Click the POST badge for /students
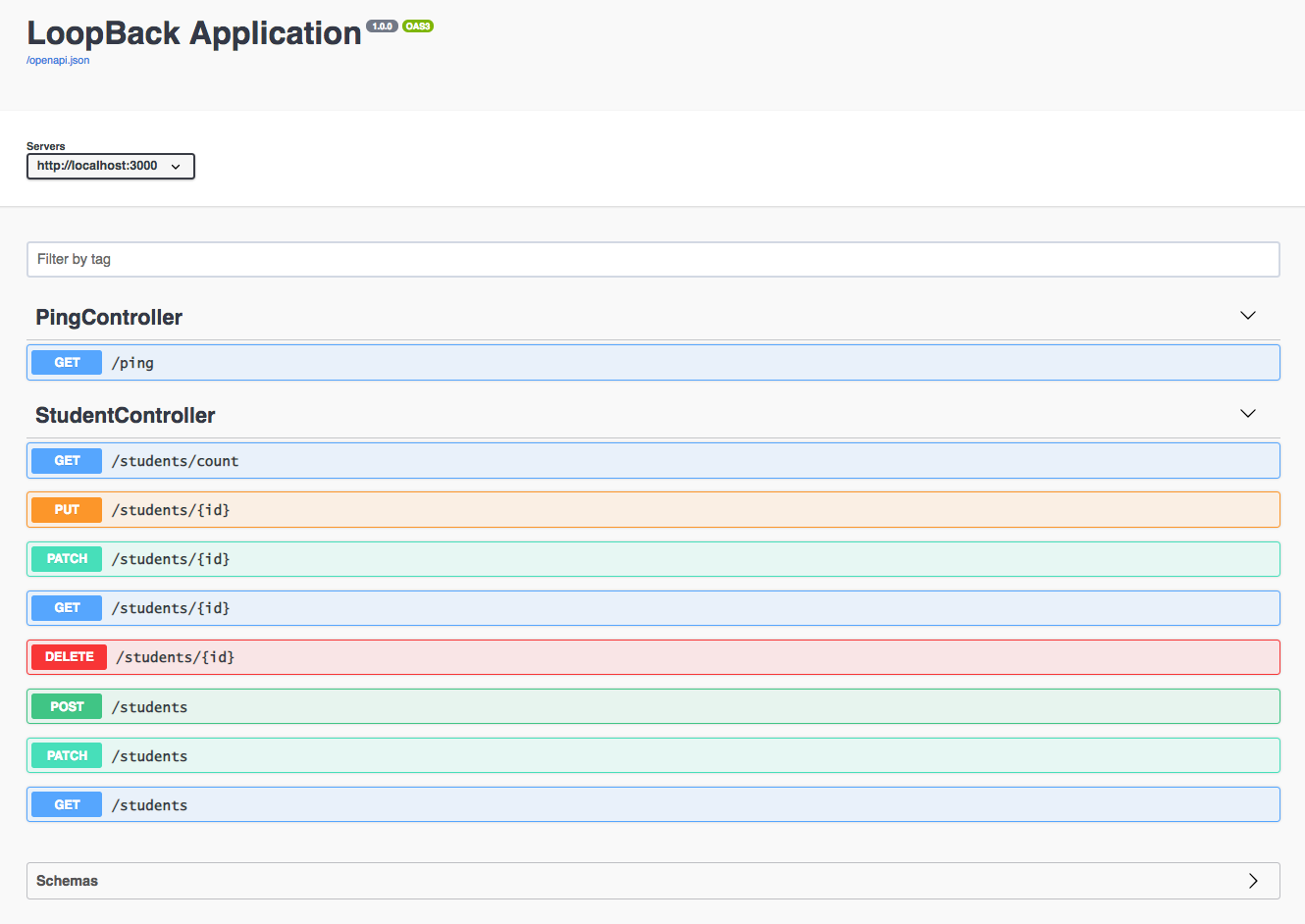Screen dimensions: 1305x924 (x=67, y=707)
